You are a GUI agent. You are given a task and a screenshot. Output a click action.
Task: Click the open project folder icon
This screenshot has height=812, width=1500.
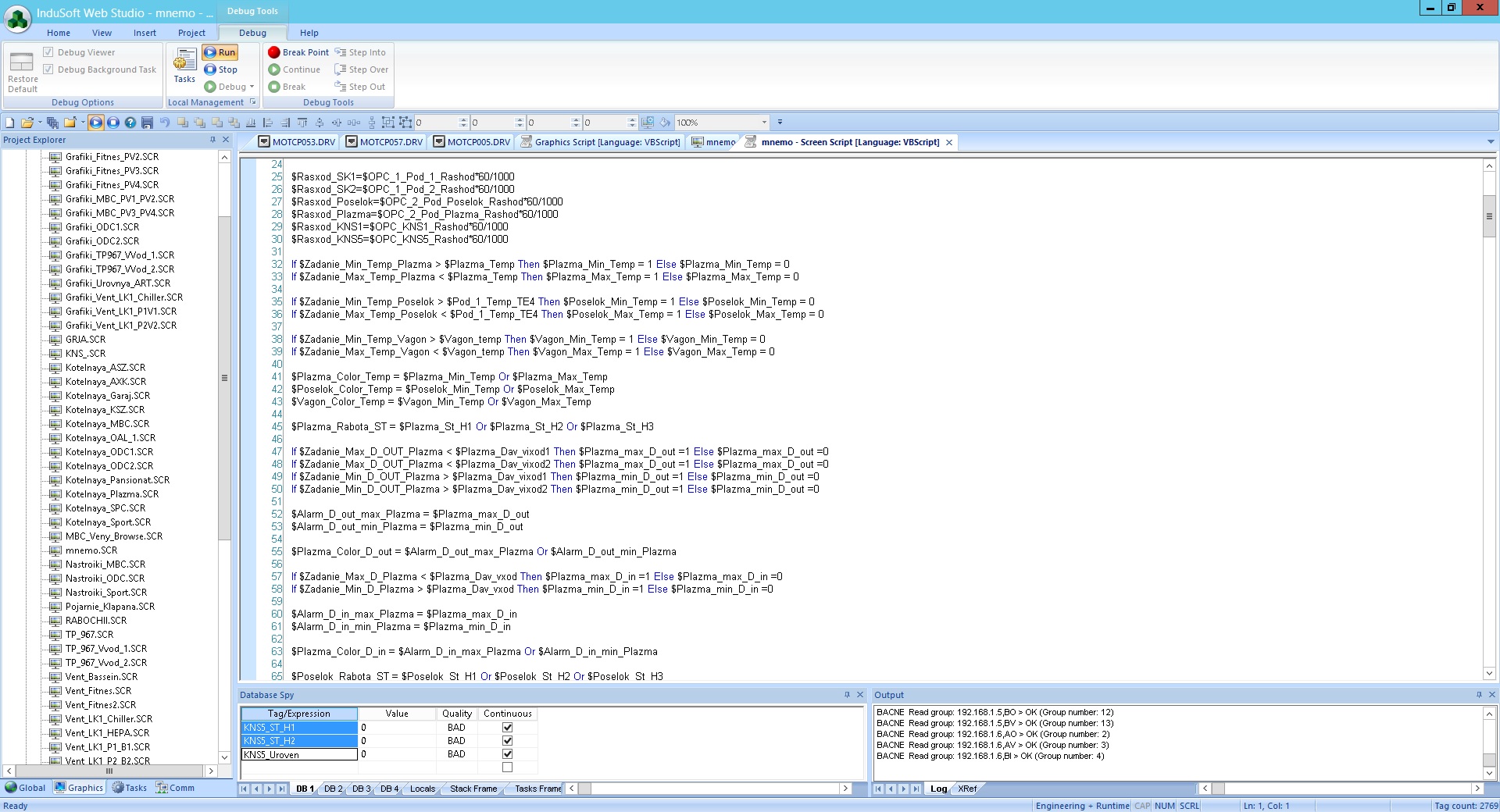[27, 123]
